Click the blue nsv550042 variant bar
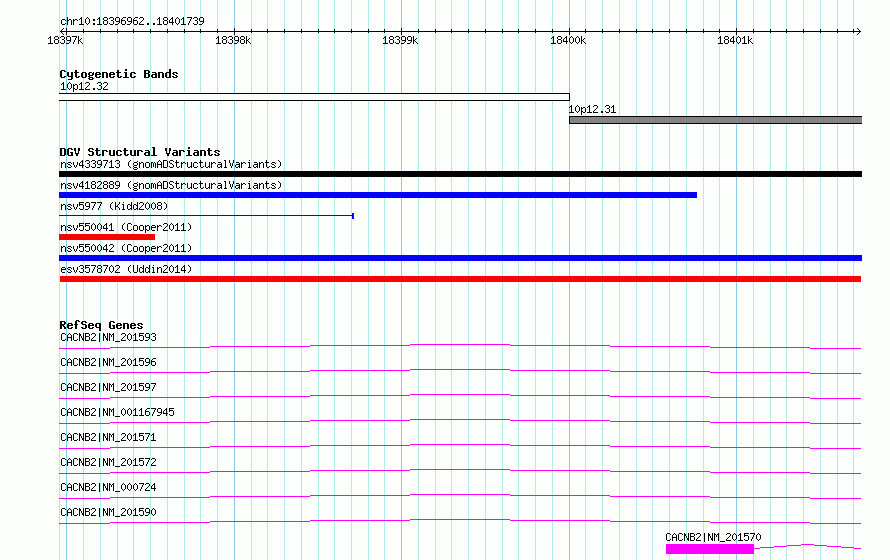The width and height of the screenshot is (890, 560). tap(460, 258)
